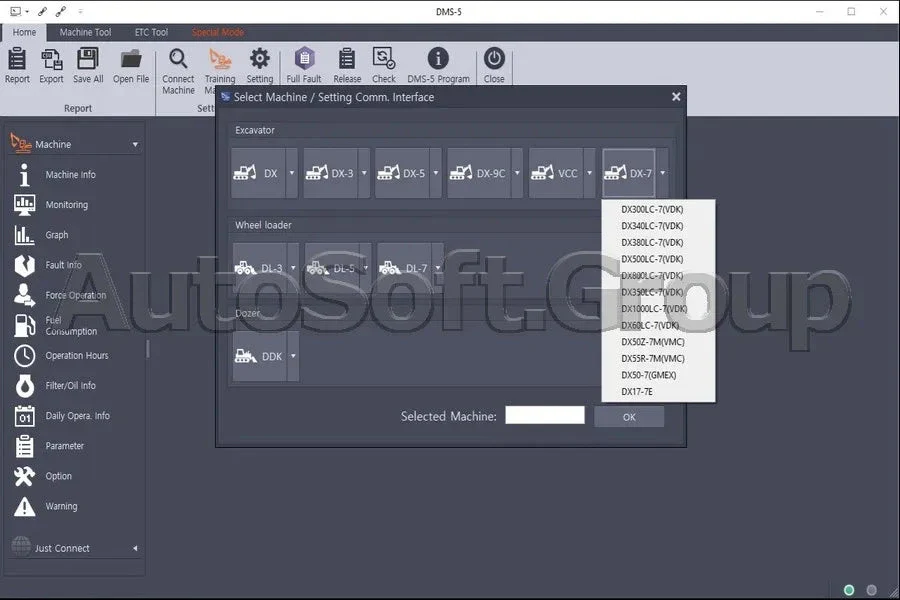Select the DL-7 wheel loader button
900x600 pixels.
click(x=404, y=268)
